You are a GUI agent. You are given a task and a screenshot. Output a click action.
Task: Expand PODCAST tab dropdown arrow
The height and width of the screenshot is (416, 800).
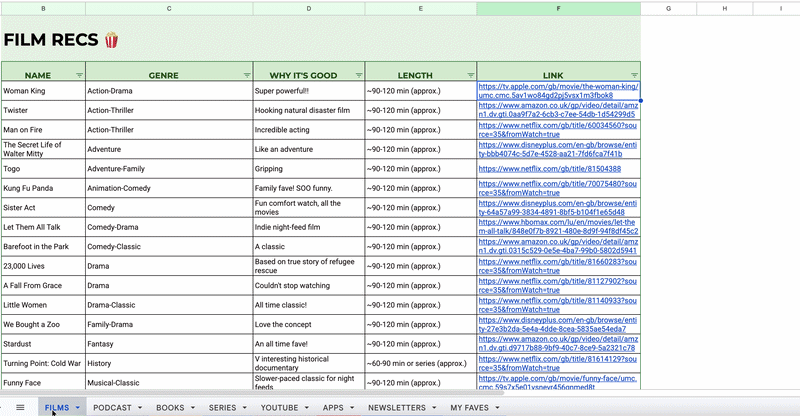[x=140, y=408]
